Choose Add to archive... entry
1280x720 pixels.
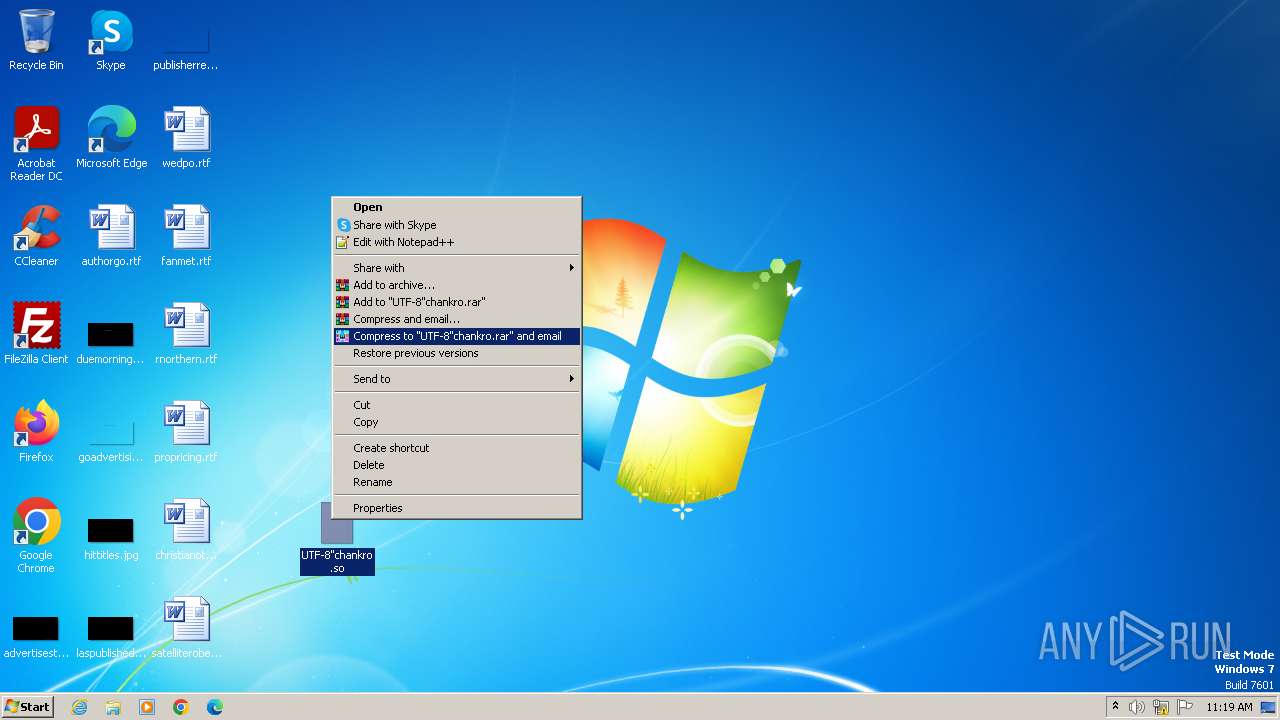[457, 285]
